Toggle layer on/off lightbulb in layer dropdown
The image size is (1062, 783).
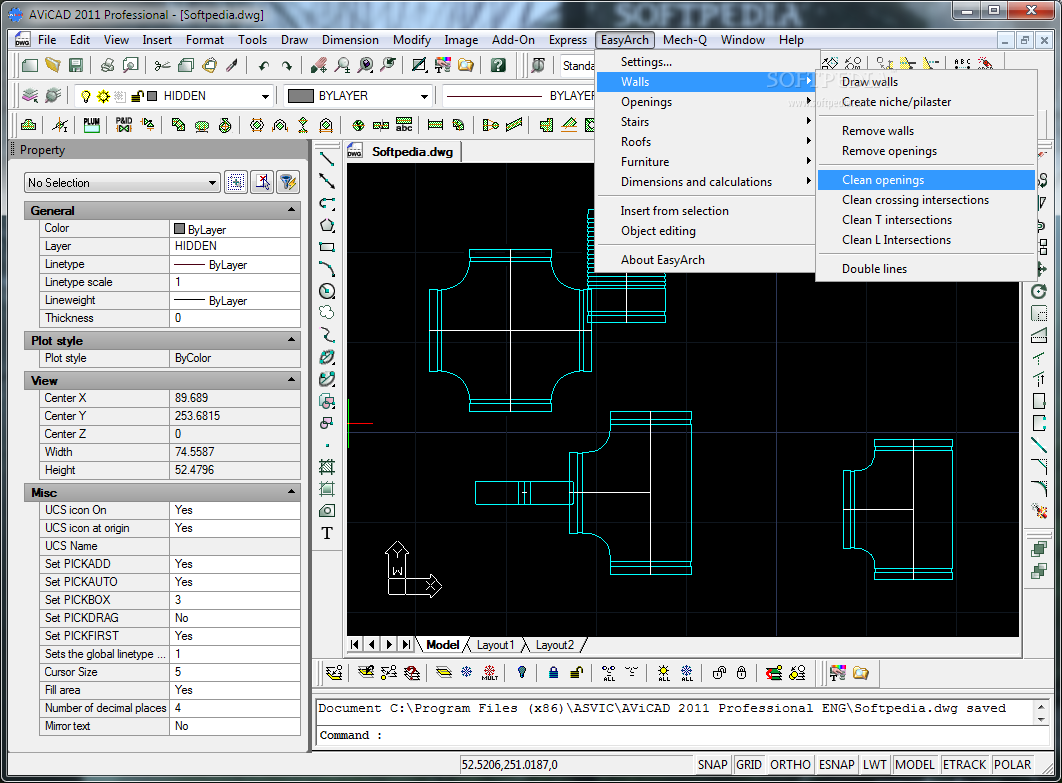86,96
